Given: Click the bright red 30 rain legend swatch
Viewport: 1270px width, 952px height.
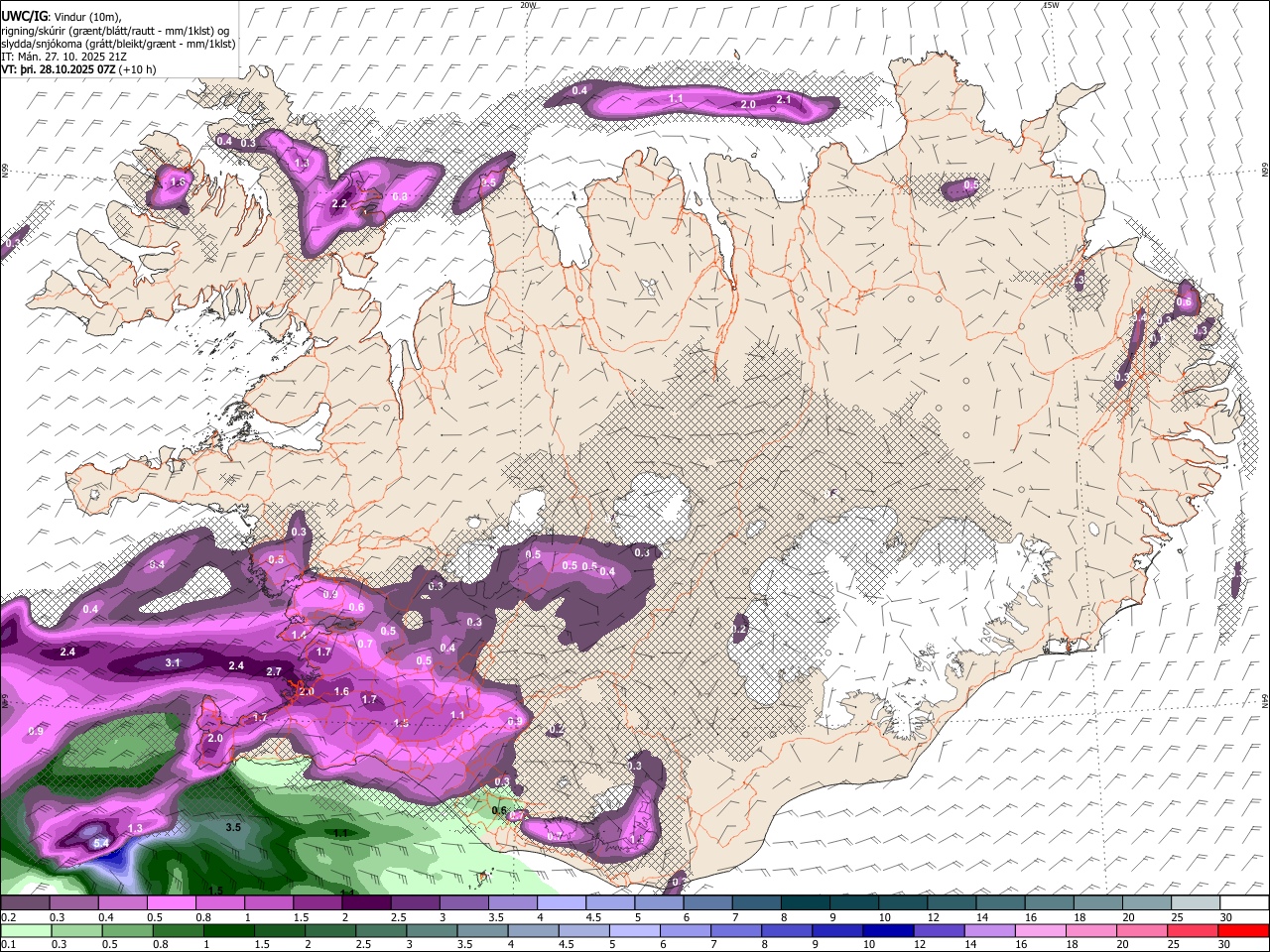Looking at the screenshot, I should 1244,930.
